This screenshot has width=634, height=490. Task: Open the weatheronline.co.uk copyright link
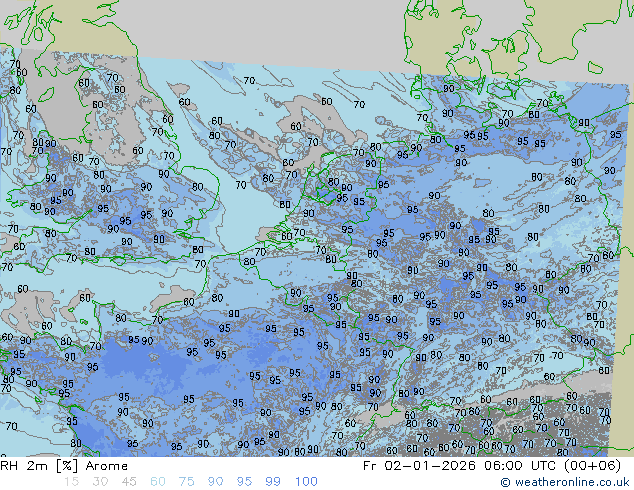click(x=565, y=482)
